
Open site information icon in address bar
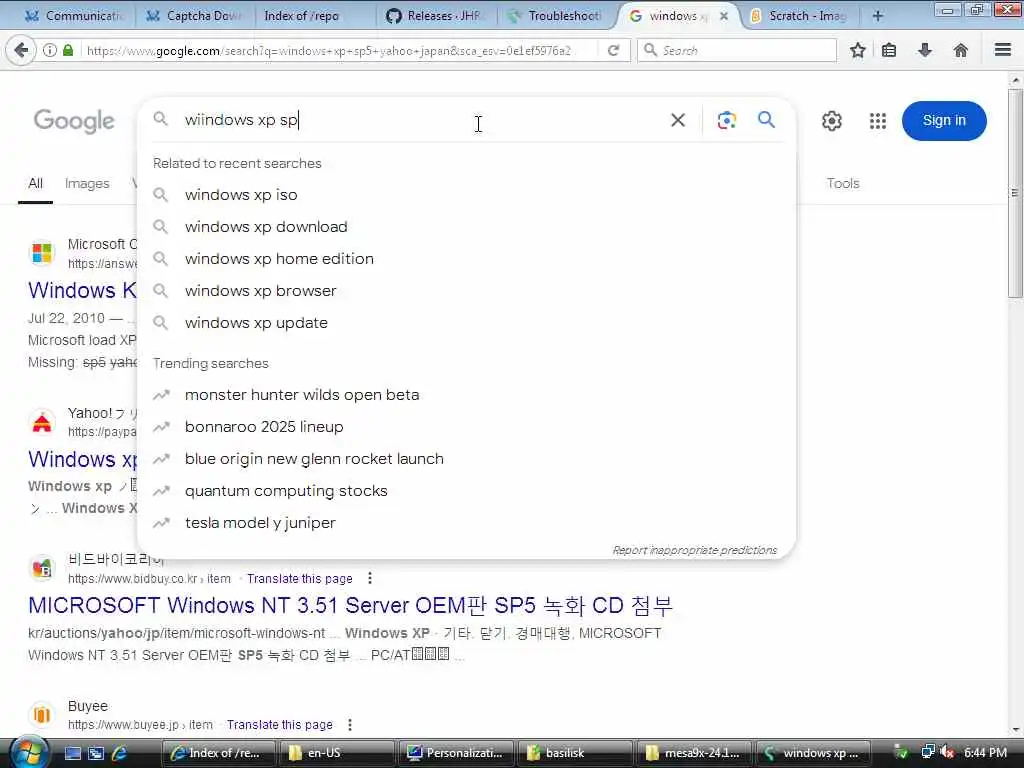tap(50, 50)
